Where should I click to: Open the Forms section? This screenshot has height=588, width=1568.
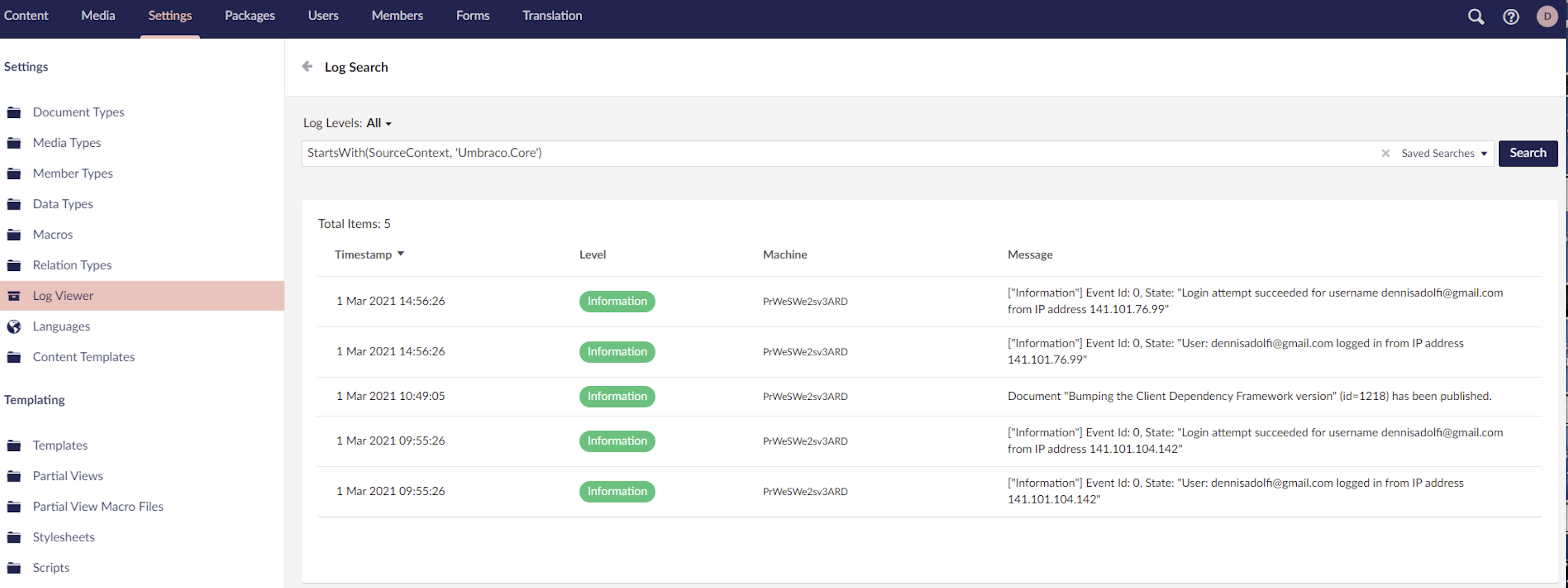(472, 16)
